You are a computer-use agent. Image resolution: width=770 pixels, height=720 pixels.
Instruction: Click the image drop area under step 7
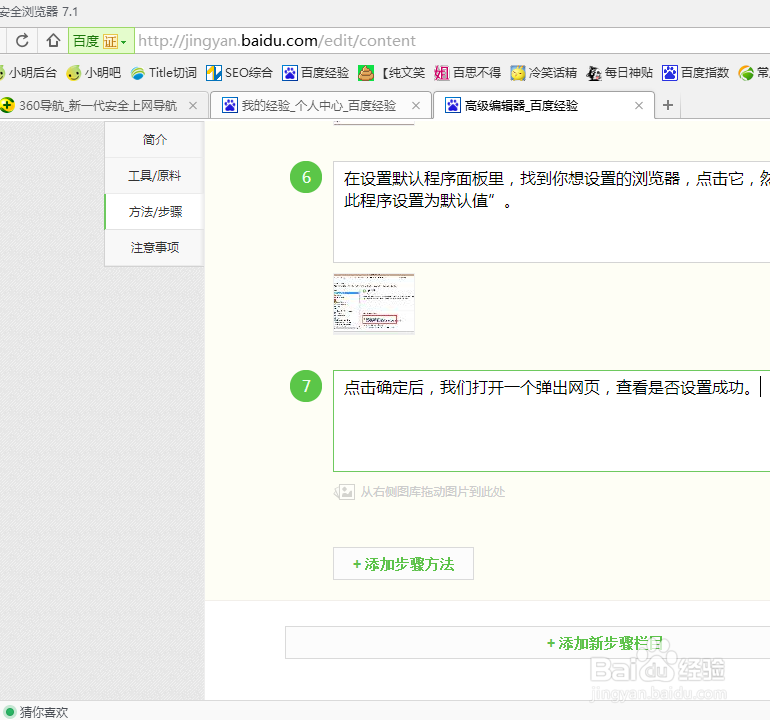tap(419, 492)
